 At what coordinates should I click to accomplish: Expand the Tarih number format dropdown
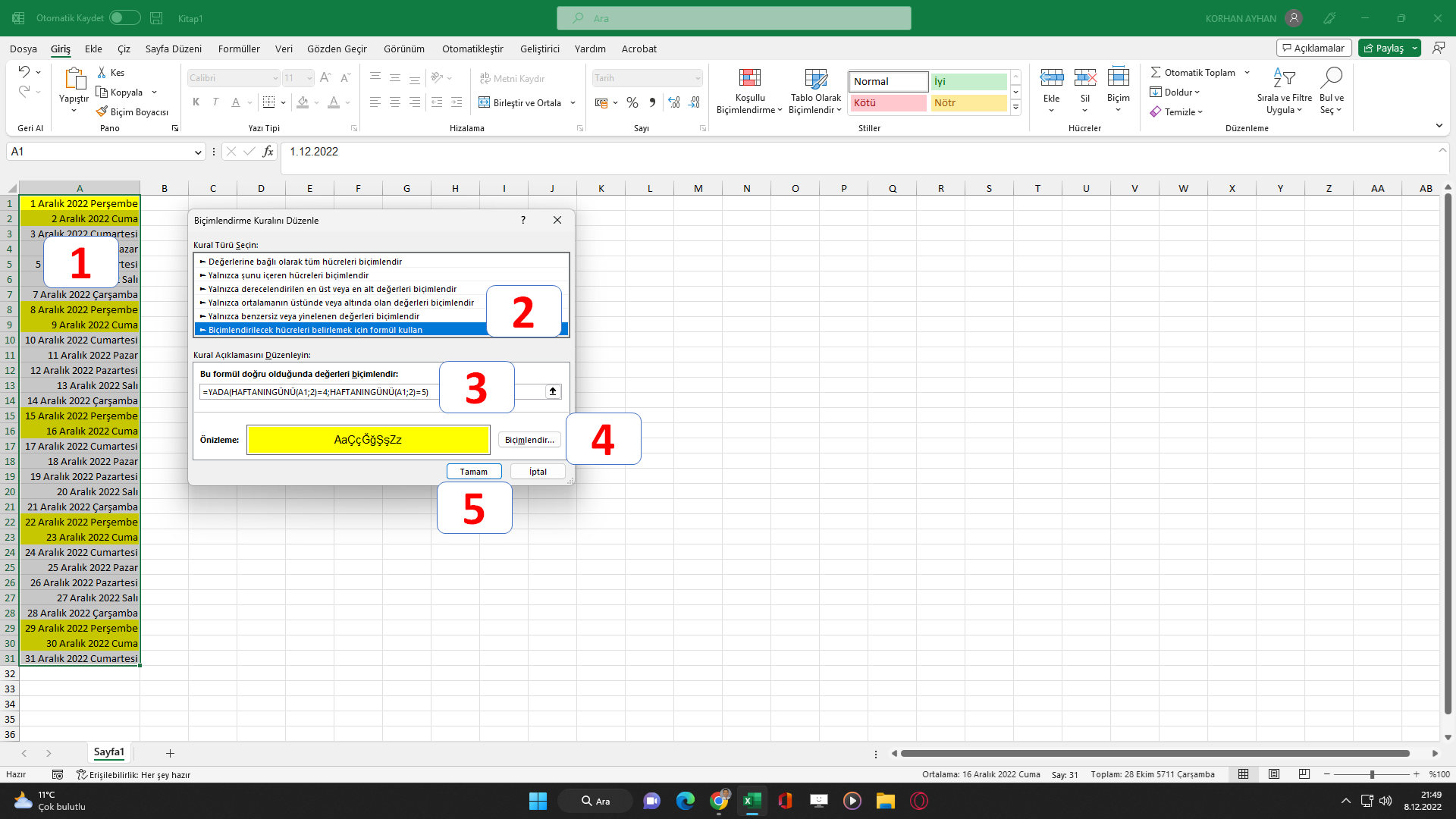click(697, 78)
